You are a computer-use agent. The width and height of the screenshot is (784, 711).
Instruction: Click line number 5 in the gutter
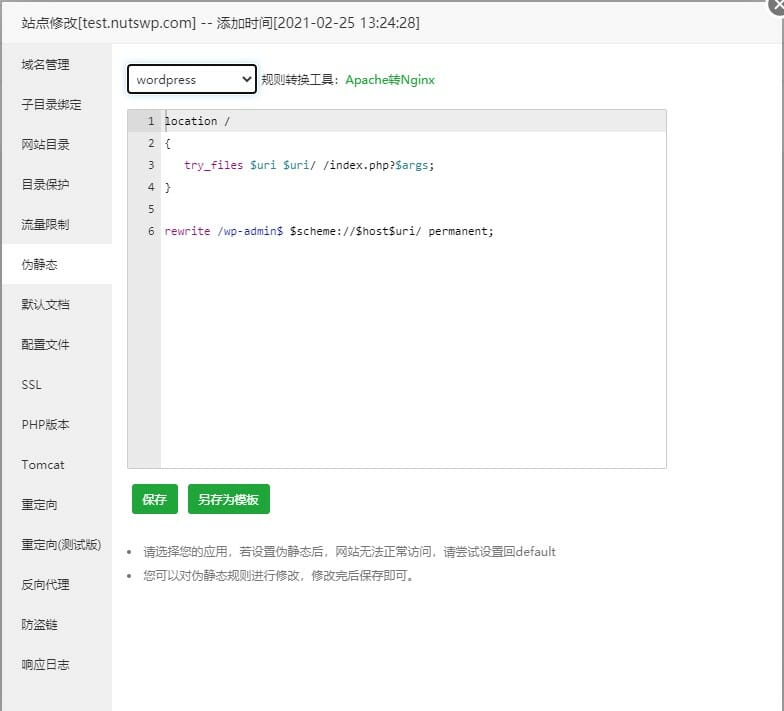(151, 209)
